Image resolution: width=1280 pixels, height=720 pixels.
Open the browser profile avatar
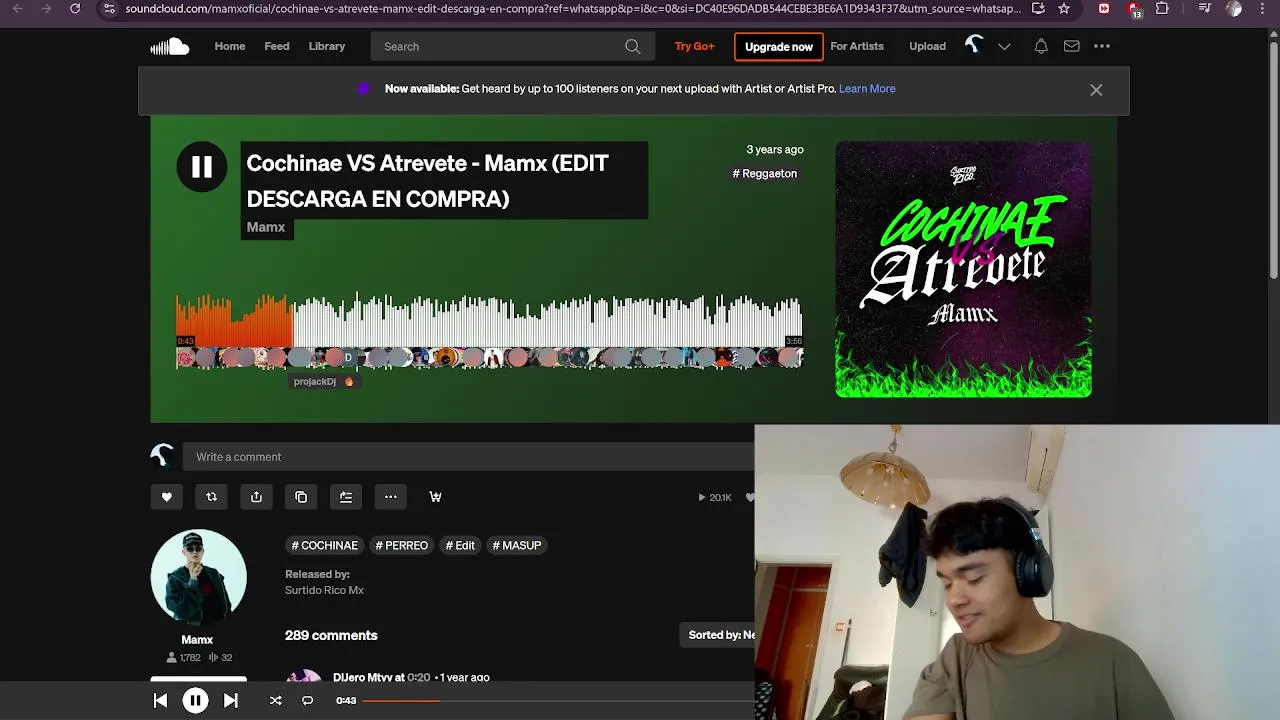[1233, 8]
